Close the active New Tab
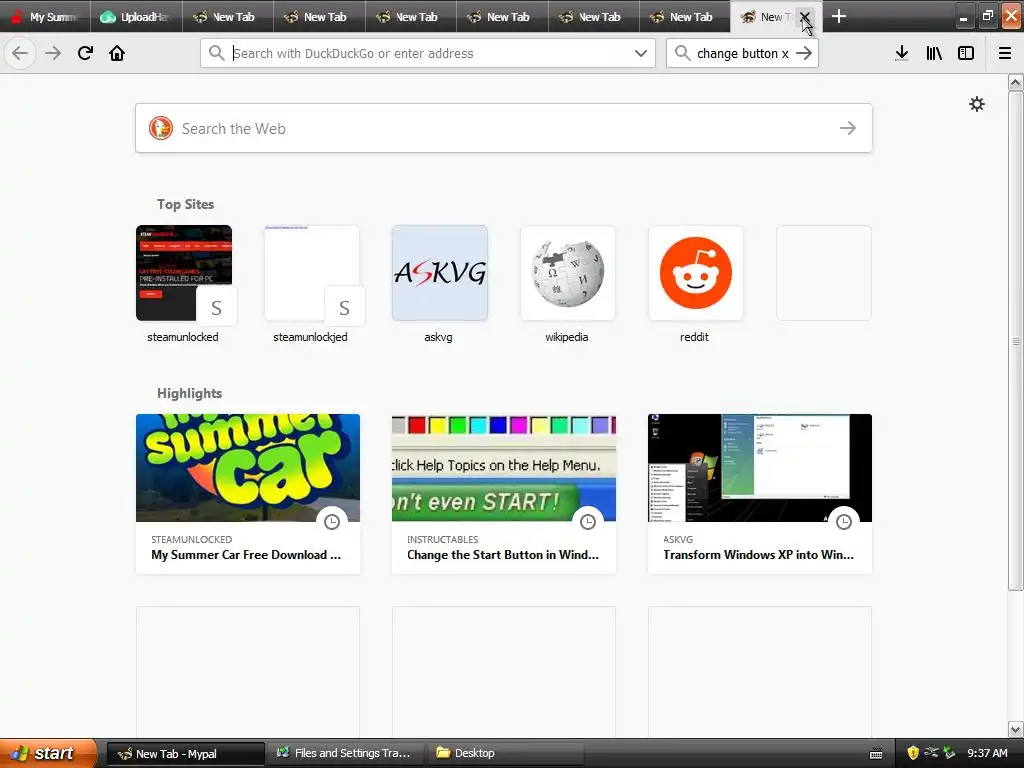Viewport: 1024px width, 768px height. (805, 16)
